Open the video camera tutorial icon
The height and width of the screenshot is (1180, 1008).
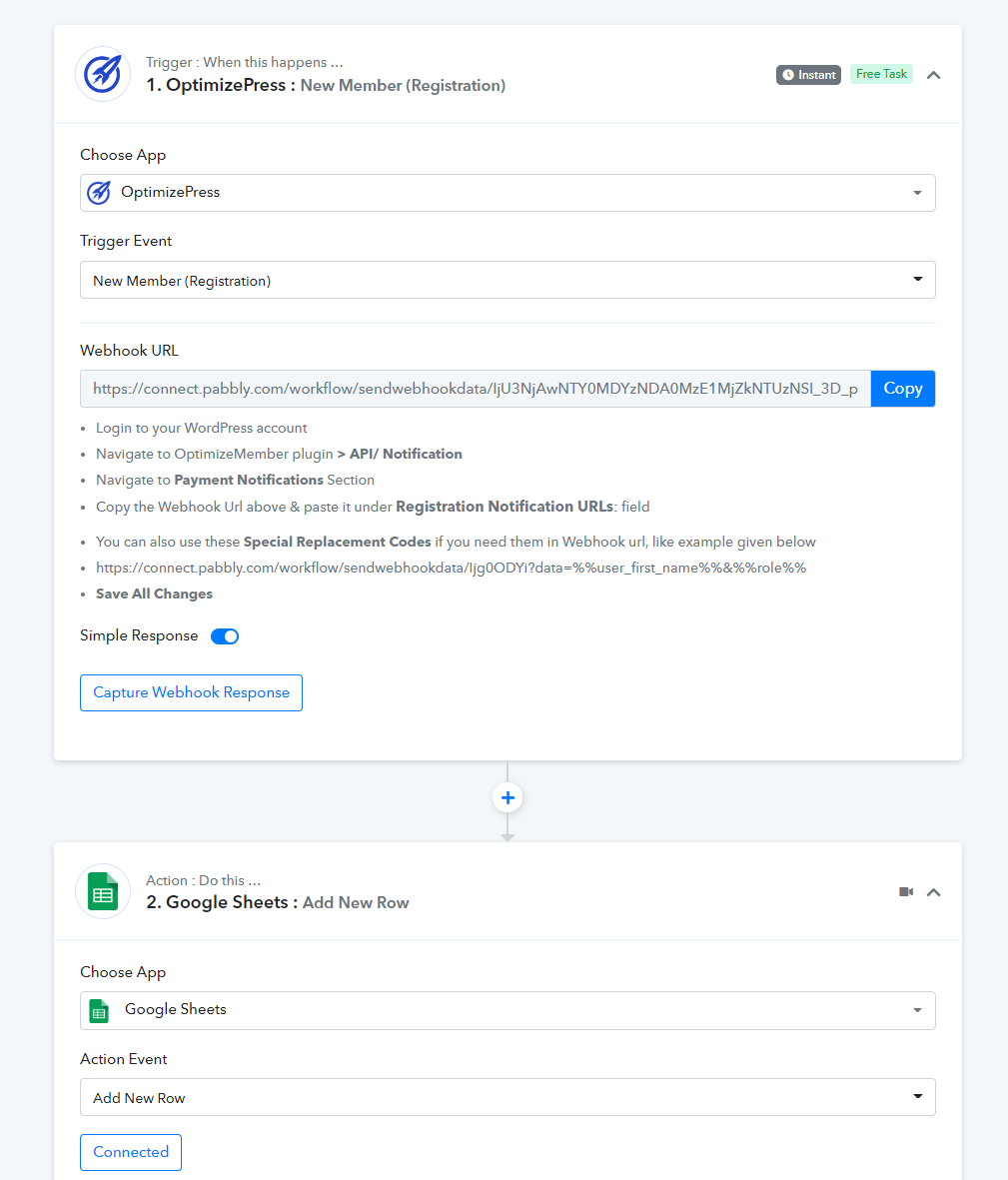906,892
